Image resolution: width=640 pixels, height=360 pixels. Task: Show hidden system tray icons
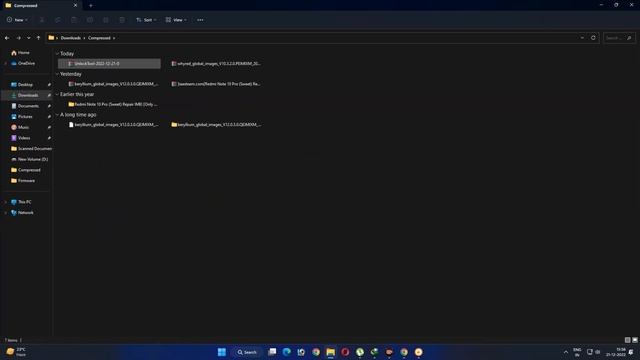566,352
